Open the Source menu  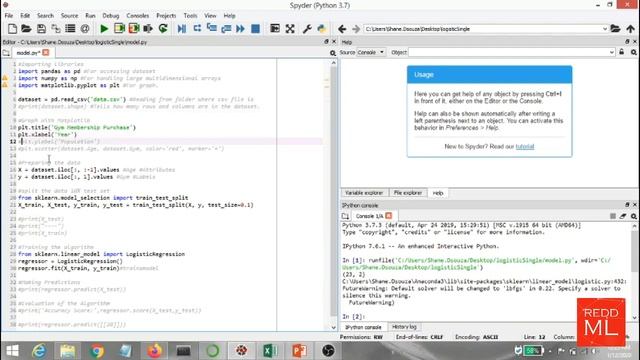69,16
